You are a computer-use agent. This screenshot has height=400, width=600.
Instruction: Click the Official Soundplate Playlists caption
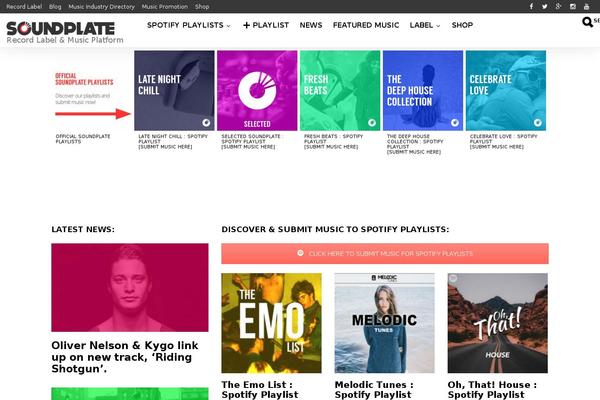83,139
